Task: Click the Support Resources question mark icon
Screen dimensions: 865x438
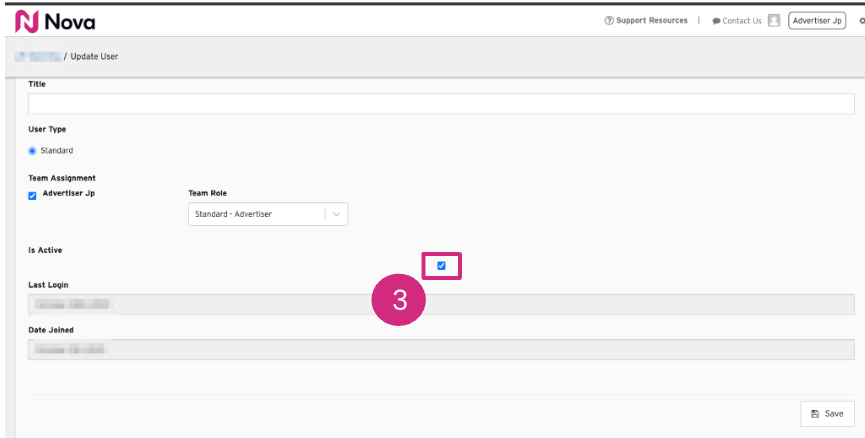Action: point(609,21)
